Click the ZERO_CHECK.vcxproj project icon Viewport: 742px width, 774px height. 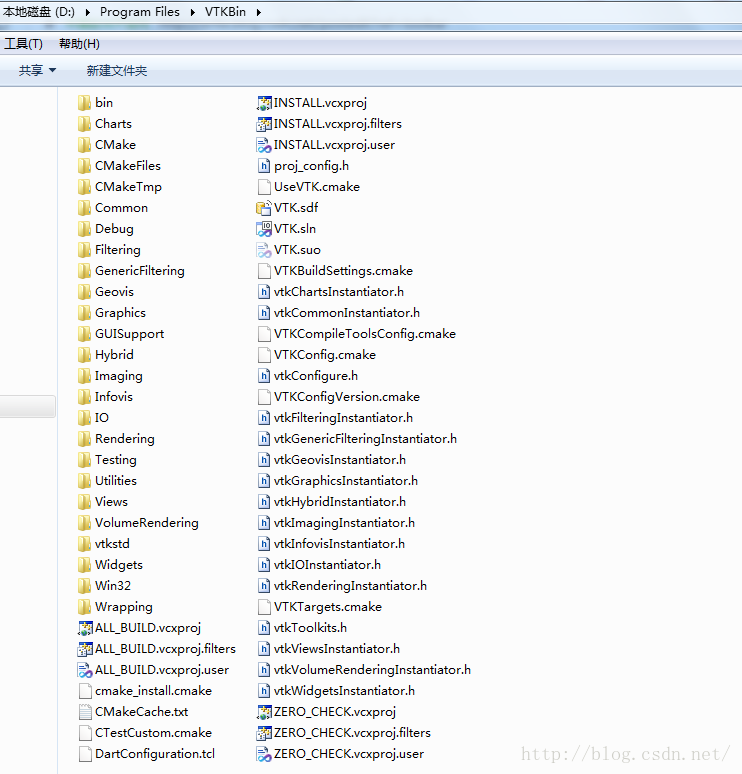tap(264, 712)
